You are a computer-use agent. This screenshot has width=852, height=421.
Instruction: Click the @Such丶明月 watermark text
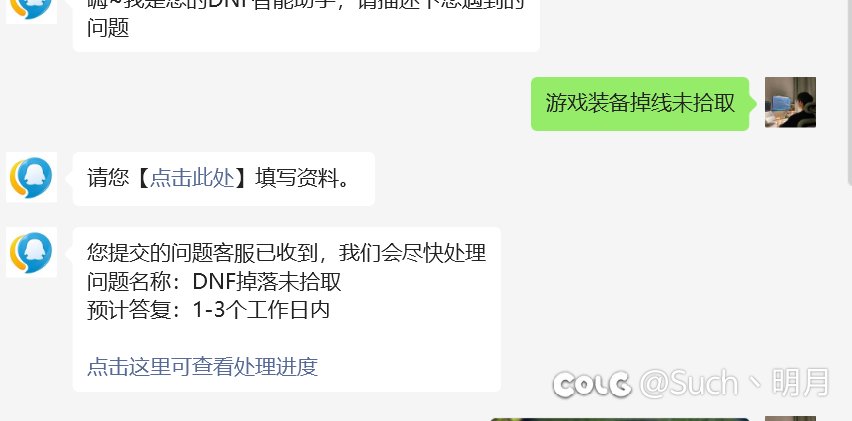734,383
